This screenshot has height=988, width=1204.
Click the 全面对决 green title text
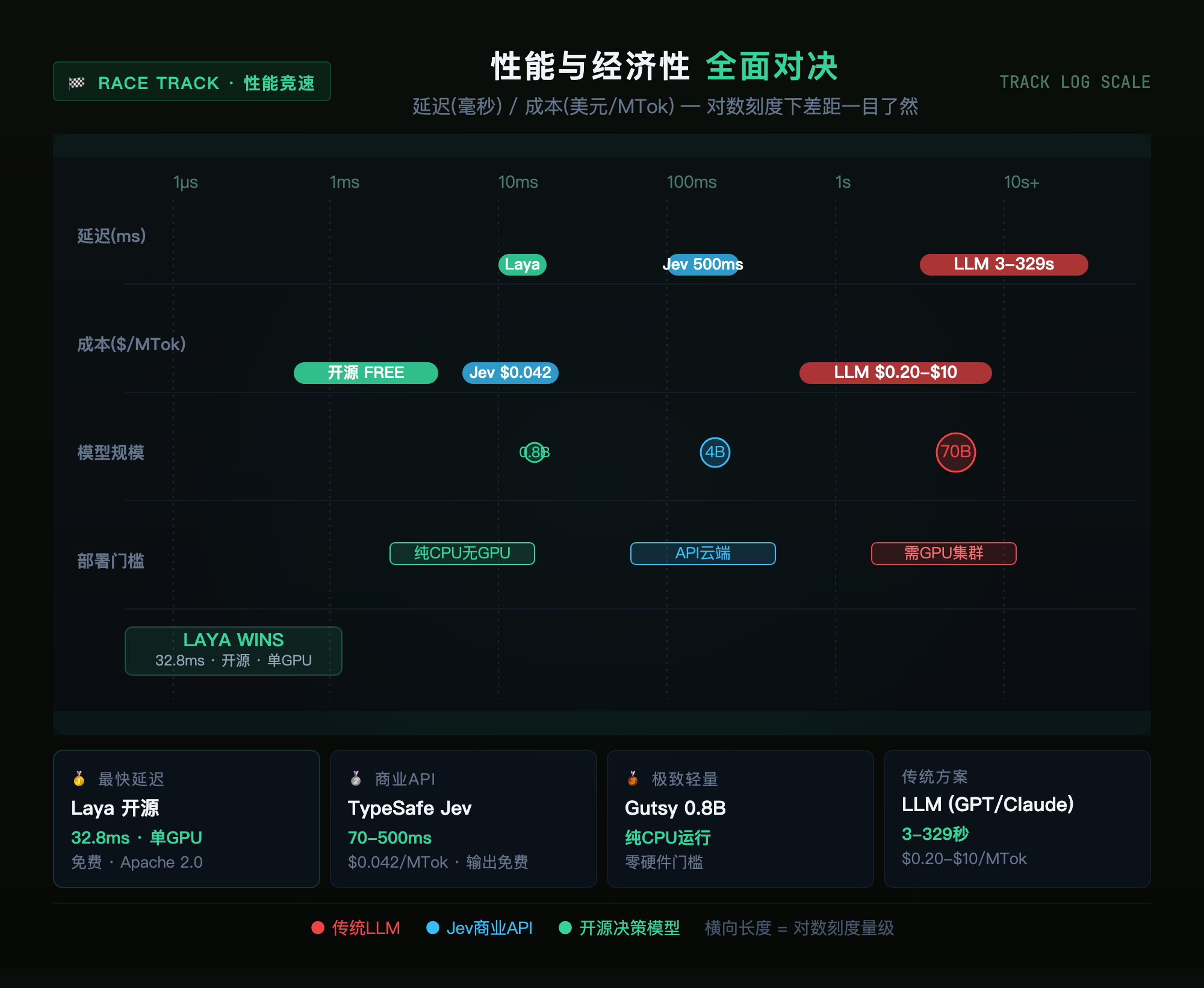coord(772,66)
